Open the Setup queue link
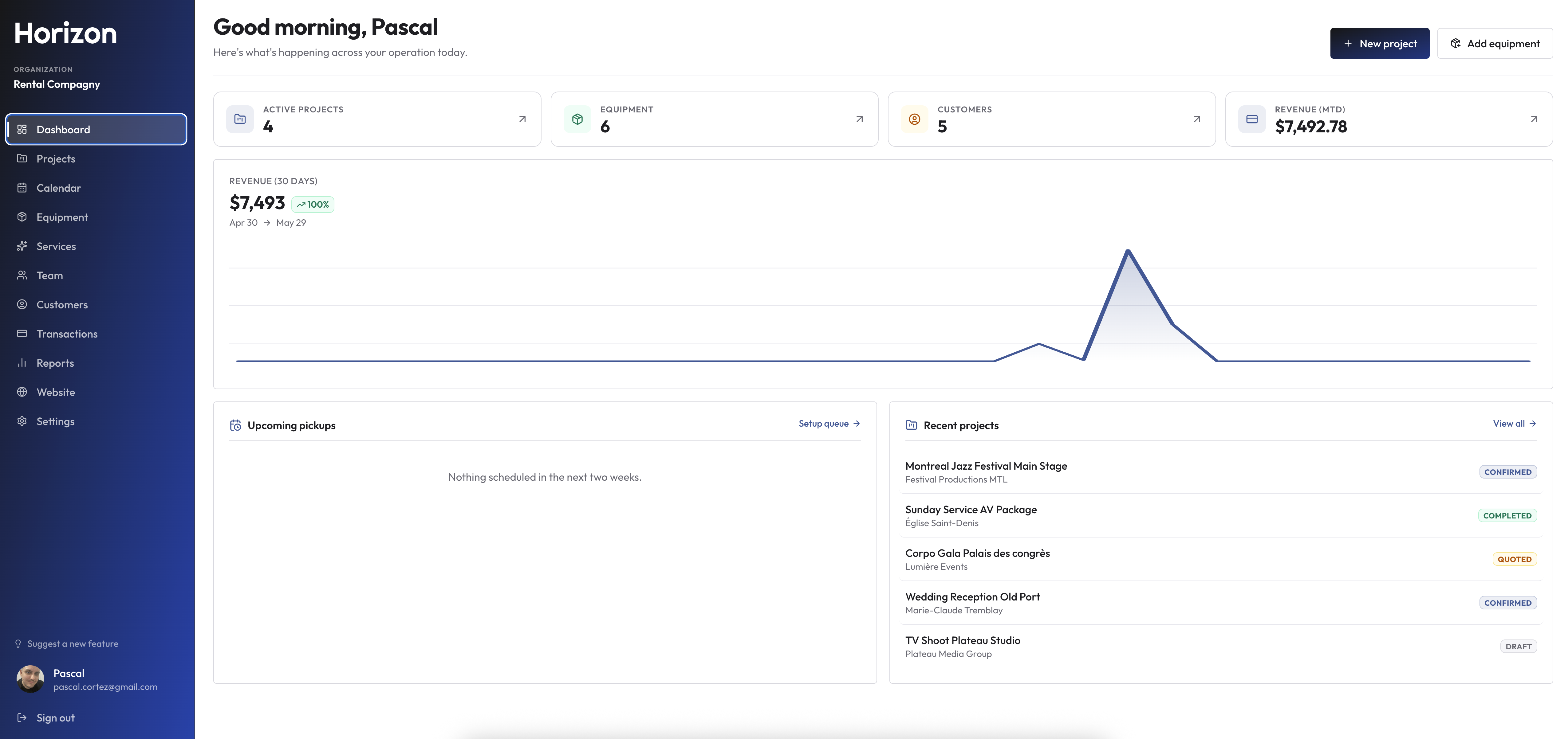1568x739 pixels. (829, 423)
